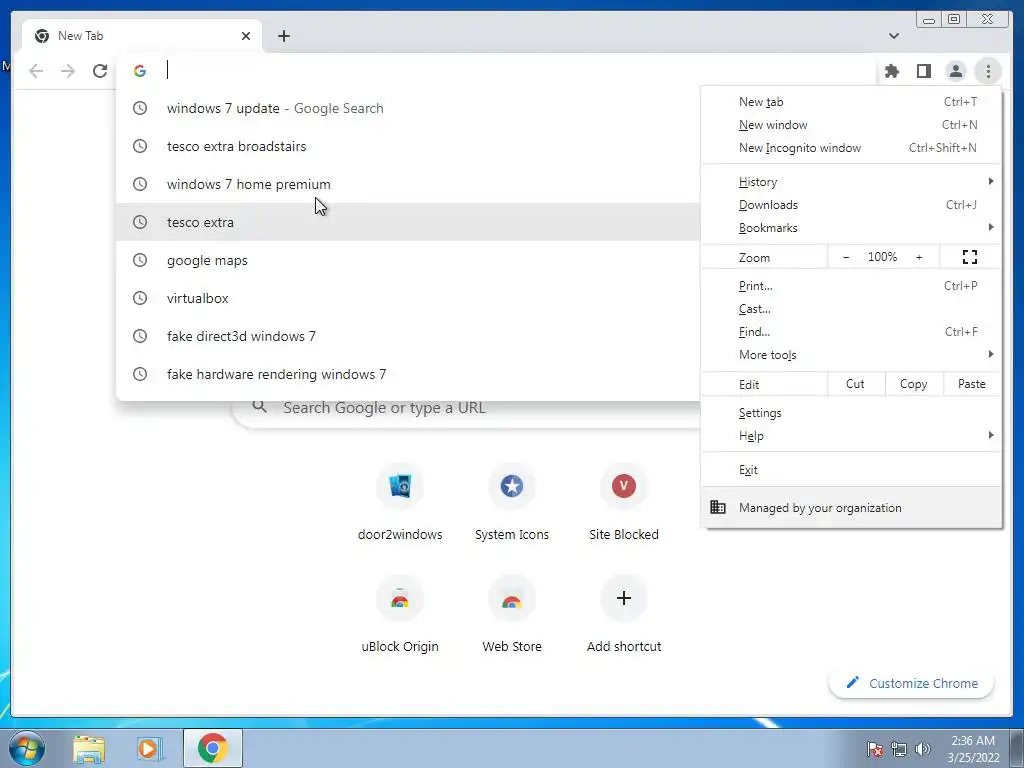Select New window menu item
This screenshot has height=768, width=1024.
[x=851, y=125]
